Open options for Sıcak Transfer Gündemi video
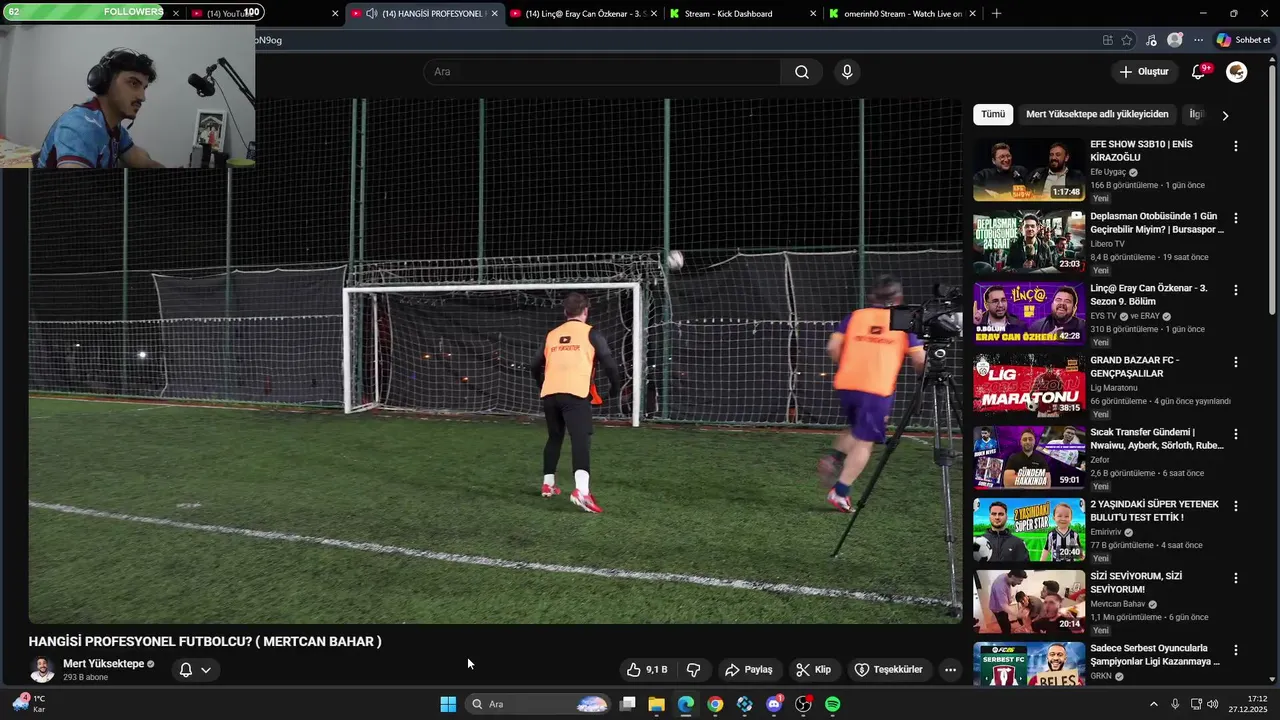This screenshot has width=1280, height=720. [1236, 434]
